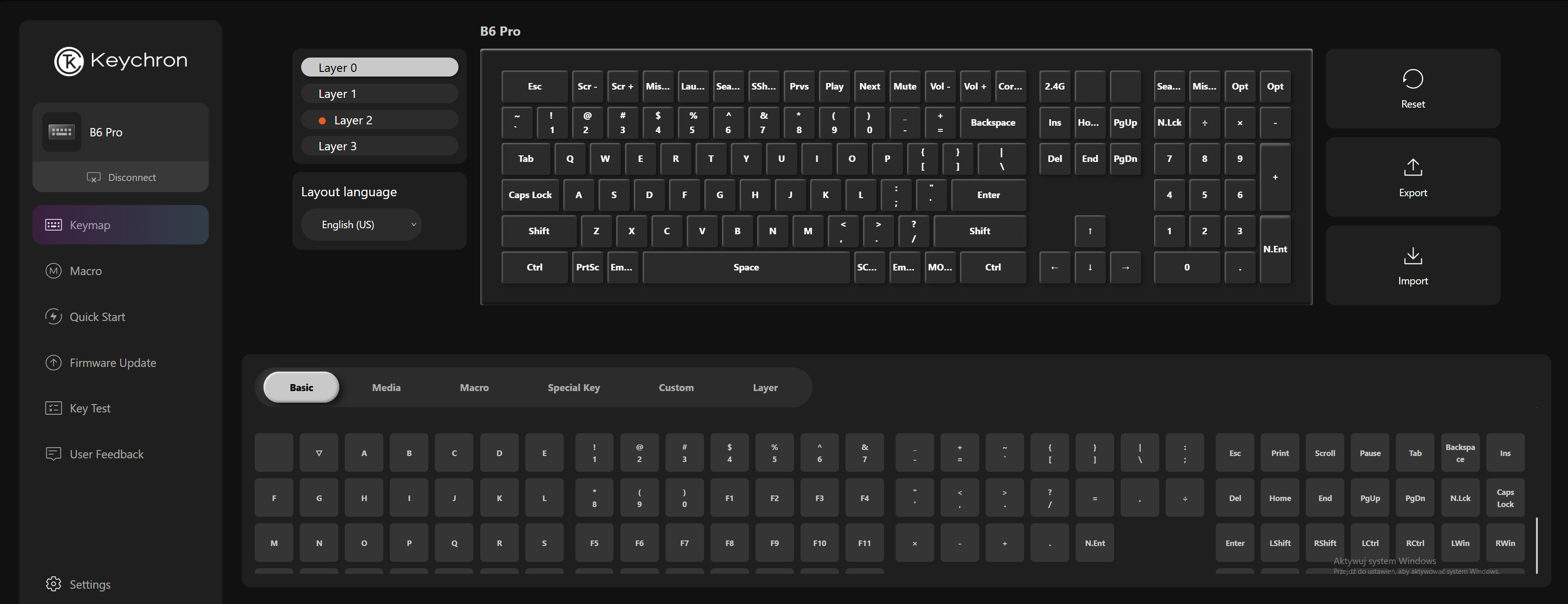Switch to the Layer keycode tab

(765, 387)
